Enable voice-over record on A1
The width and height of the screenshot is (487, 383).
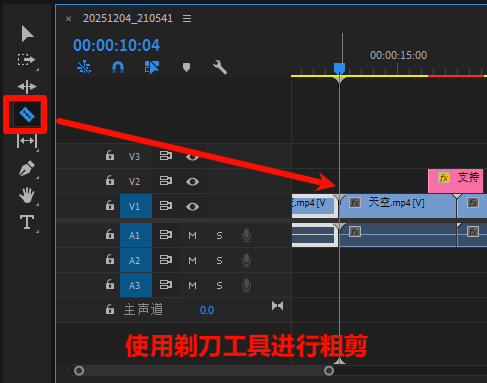coord(246,235)
